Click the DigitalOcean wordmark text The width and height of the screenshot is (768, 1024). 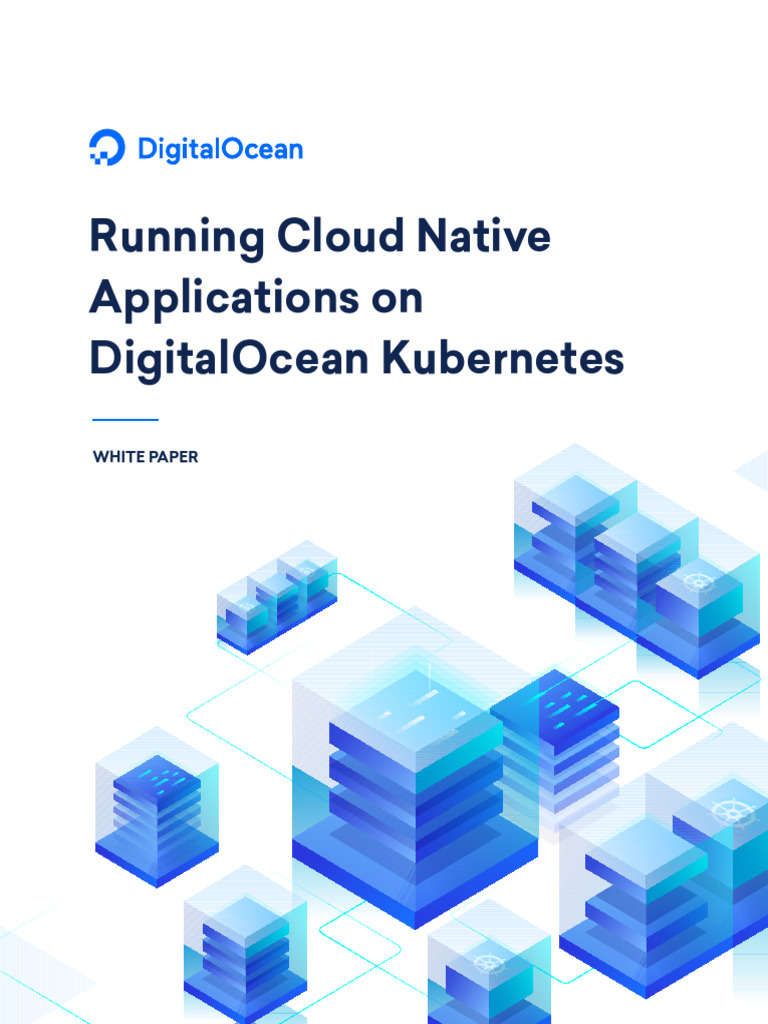pyautogui.click(x=220, y=150)
